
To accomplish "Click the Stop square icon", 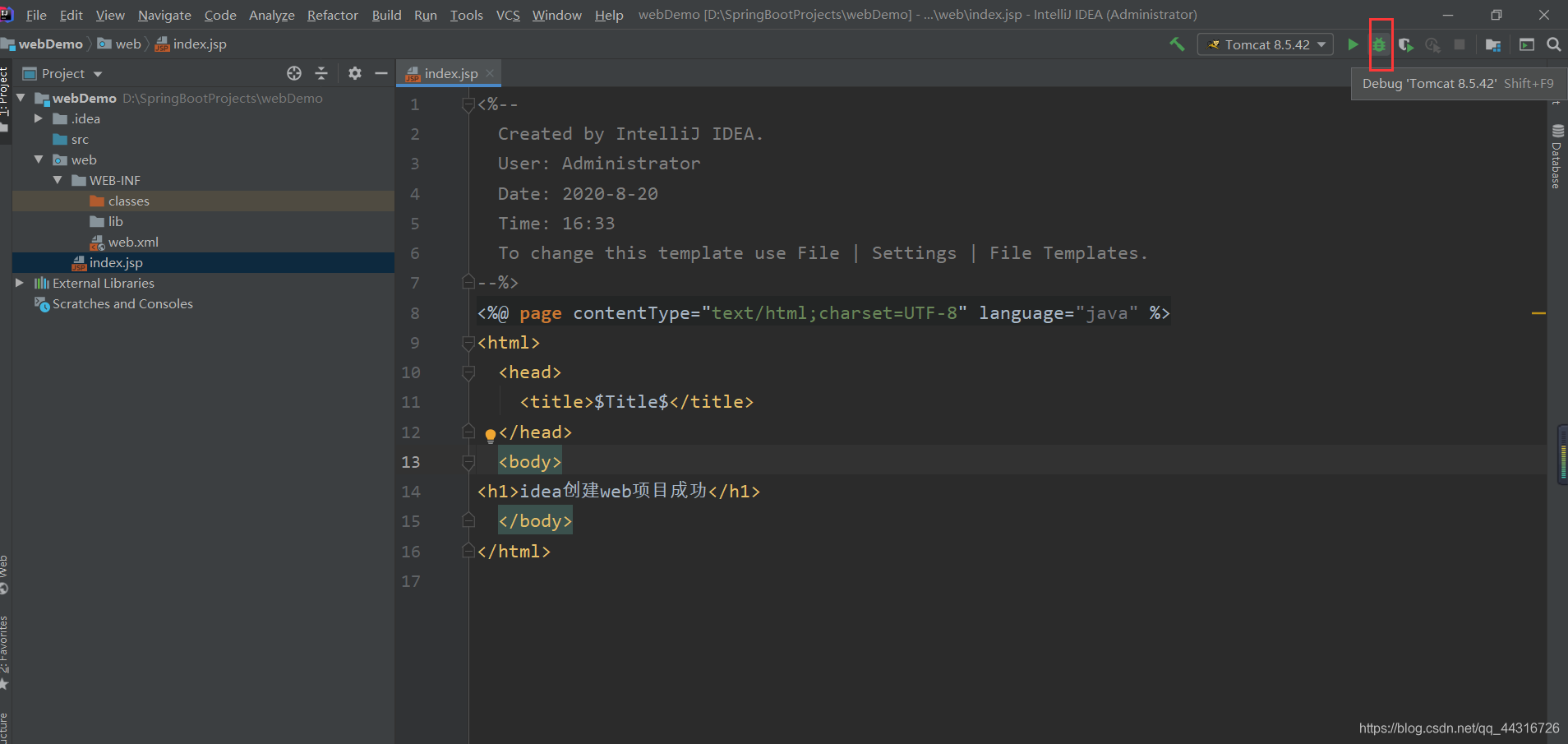I will tap(1460, 44).
